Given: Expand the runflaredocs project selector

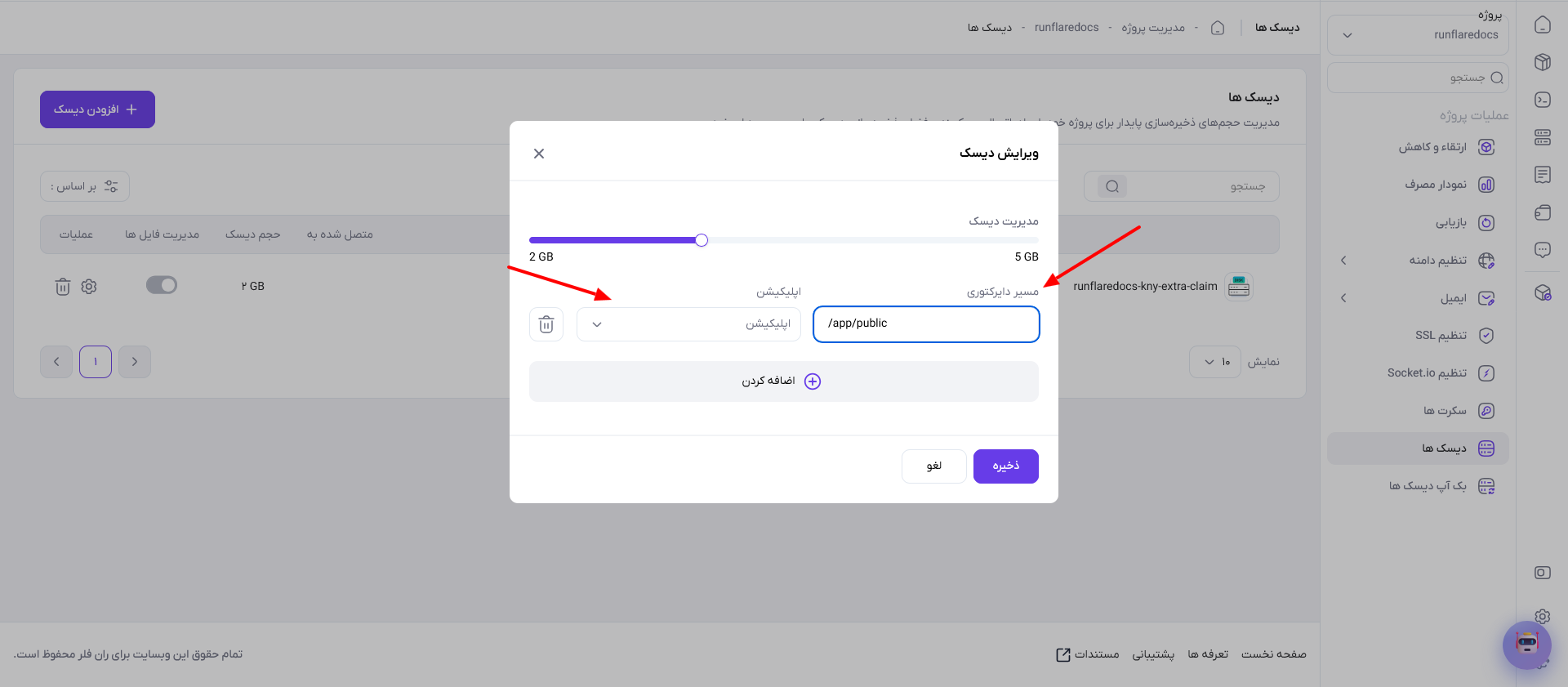Looking at the screenshot, I should [1419, 35].
